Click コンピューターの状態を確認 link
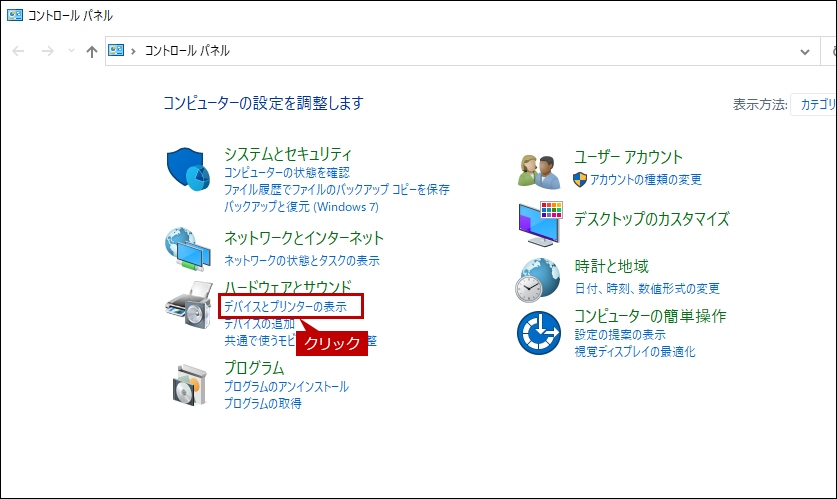Image resolution: width=837 pixels, height=499 pixels. (x=287, y=172)
